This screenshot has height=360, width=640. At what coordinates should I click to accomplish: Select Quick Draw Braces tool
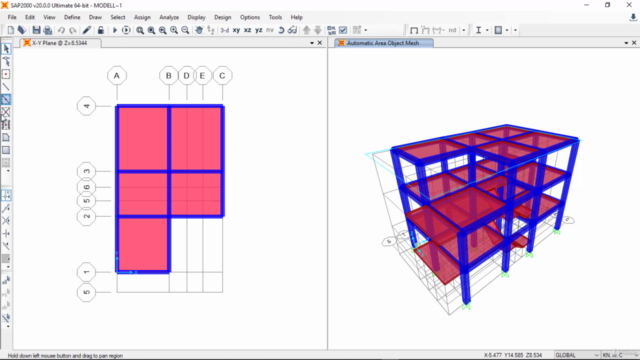tap(6, 112)
